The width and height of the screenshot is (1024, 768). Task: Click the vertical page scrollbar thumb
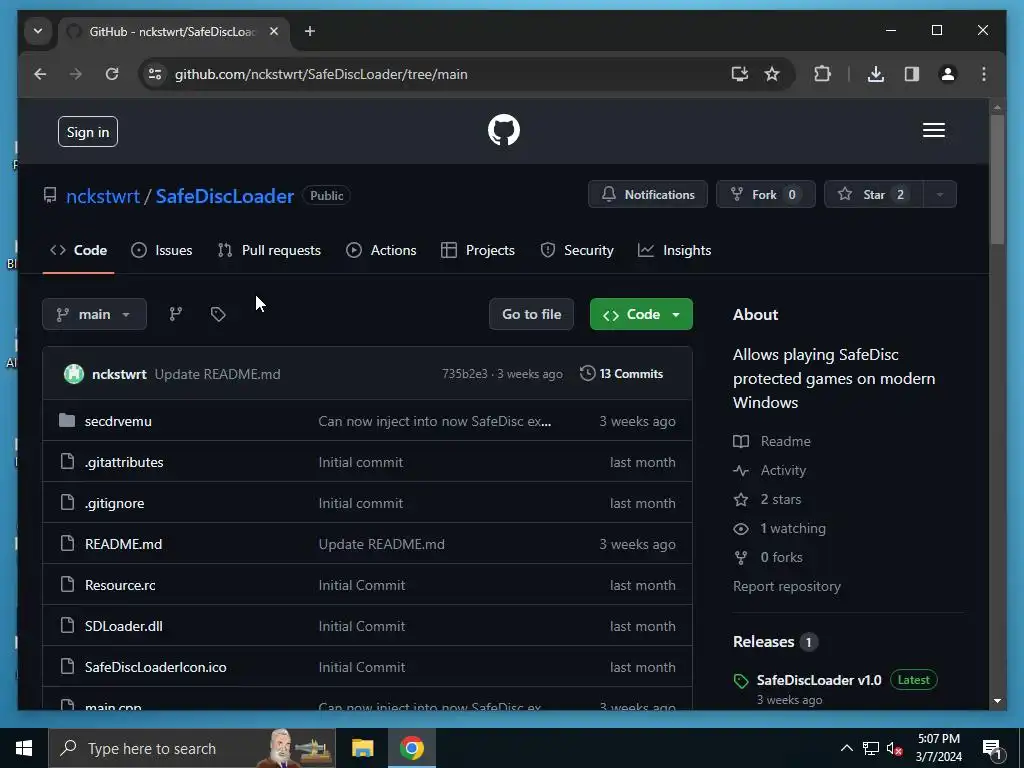[997, 180]
